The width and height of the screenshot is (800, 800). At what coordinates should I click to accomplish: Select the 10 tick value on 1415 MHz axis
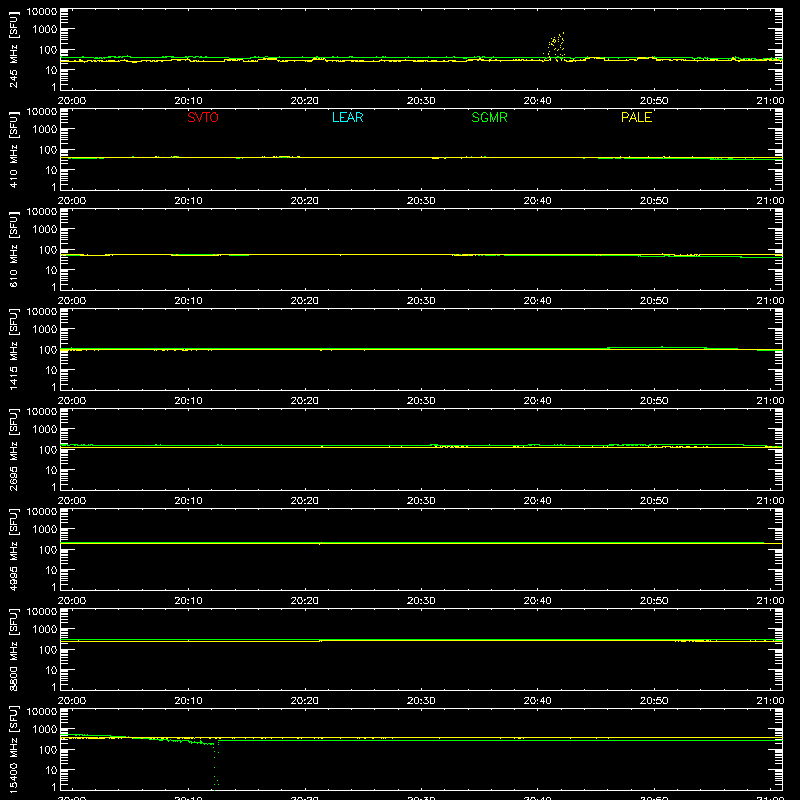[x=51, y=370]
